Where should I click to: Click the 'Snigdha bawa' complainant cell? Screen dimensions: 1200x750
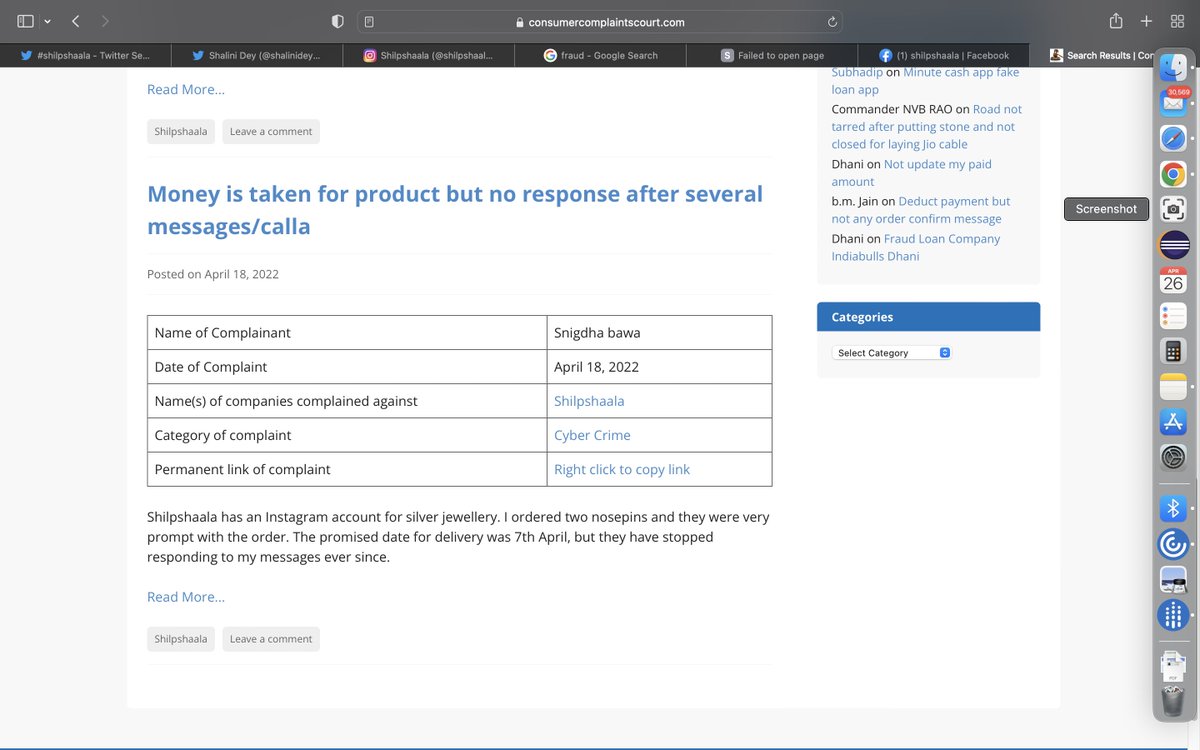coord(659,333)
